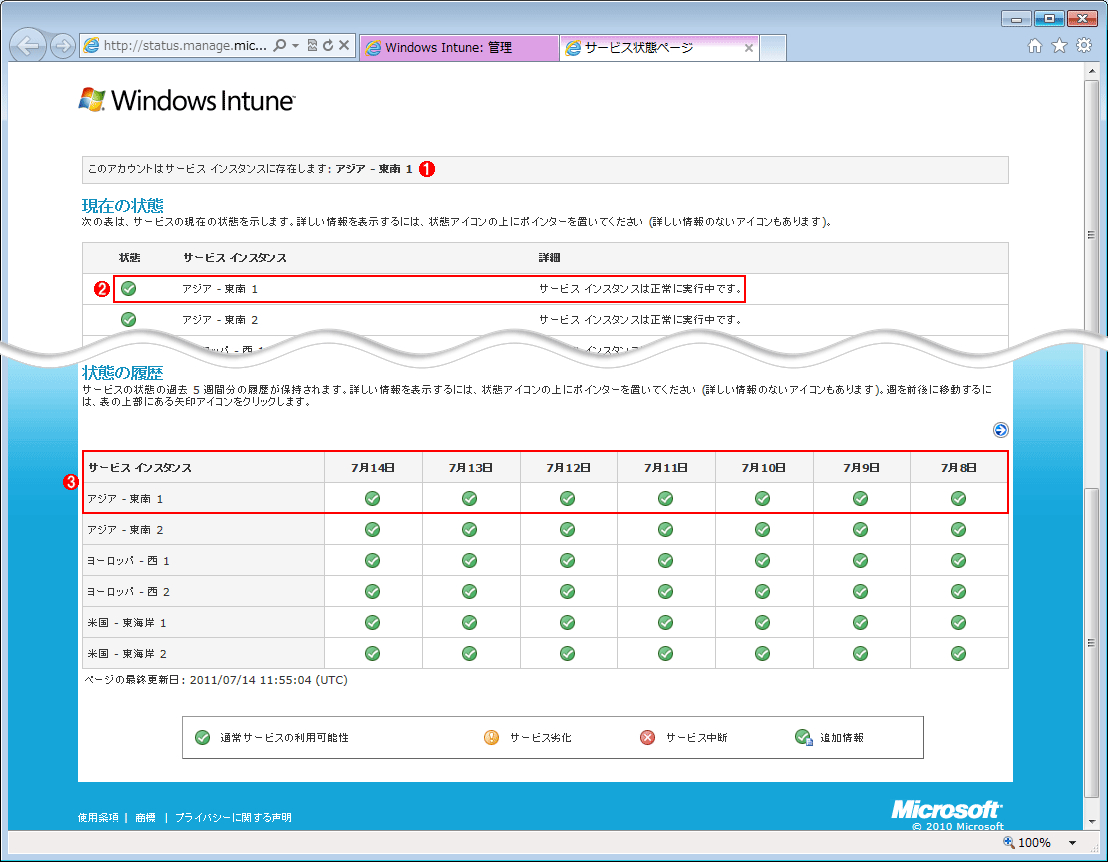
Task: Click 7月12日 status icon for ヨーロッパ - 西 1
Action: (567, 561)
